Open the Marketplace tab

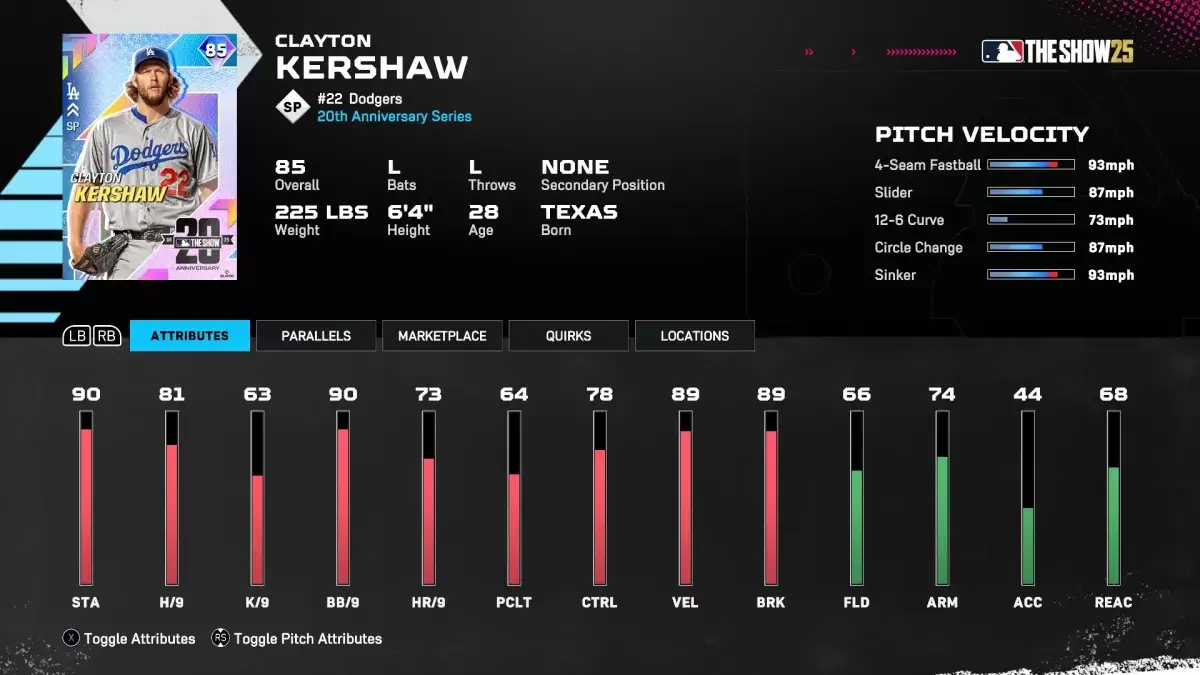(442, 336)
